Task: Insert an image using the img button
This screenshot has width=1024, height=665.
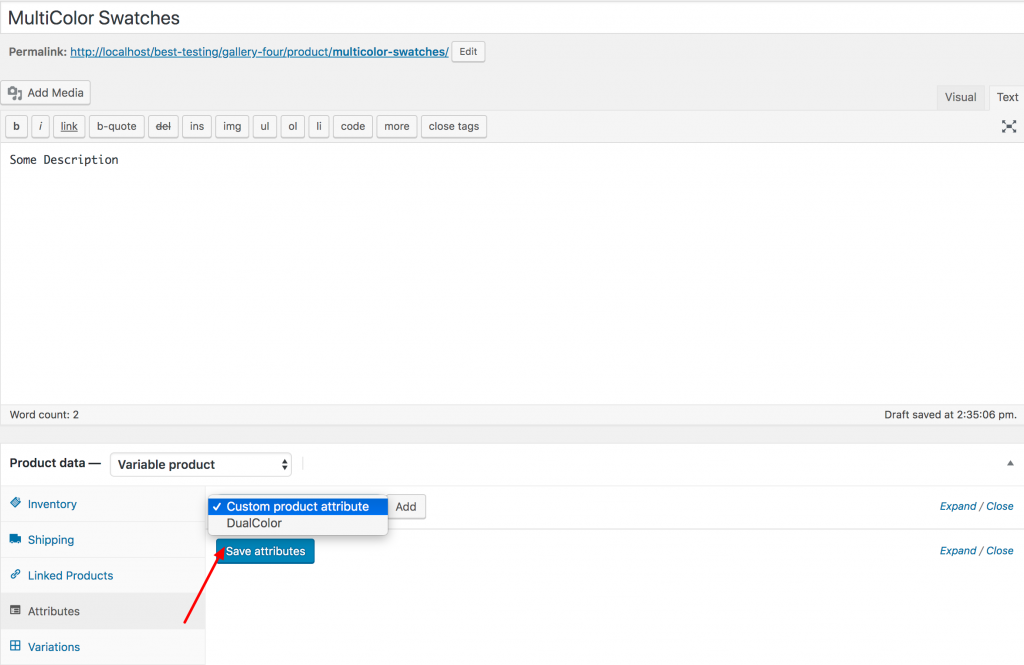Action: [231, 126]
